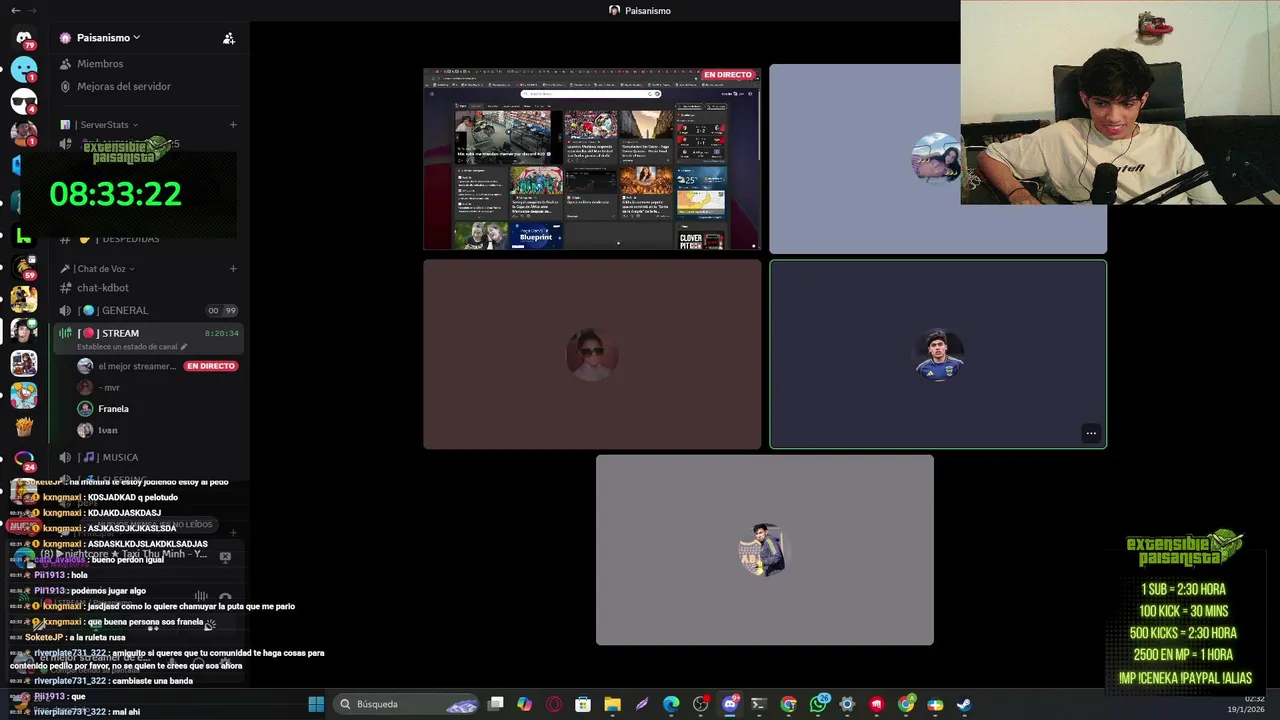This screenshot has height=720, width=1280.
Task: Open the Miembros list
Action: pyautogui.click(x=100, y=64)
